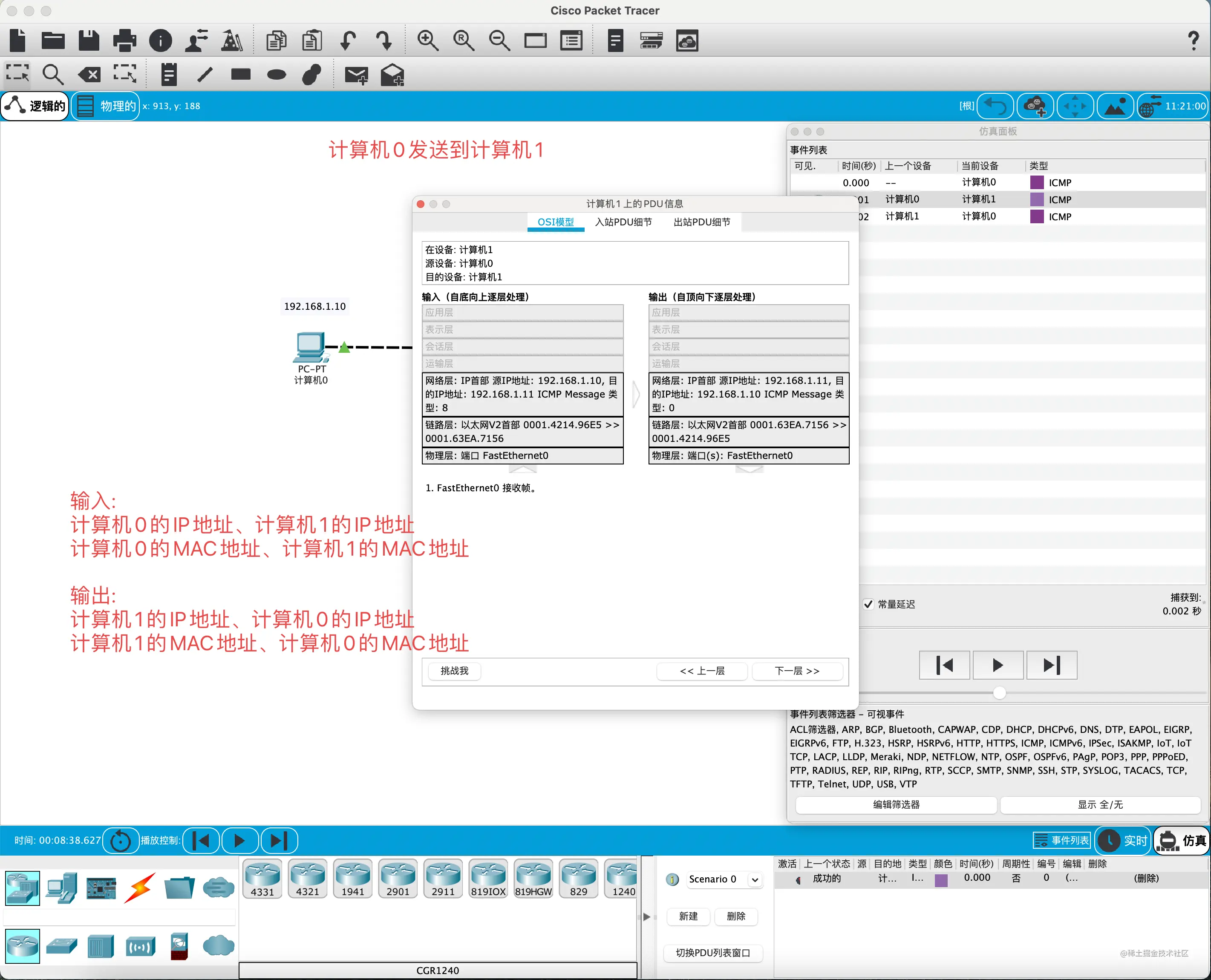1211x980 pixels.
Task: Click the << 上一层 button
Action: click(702, 671)
